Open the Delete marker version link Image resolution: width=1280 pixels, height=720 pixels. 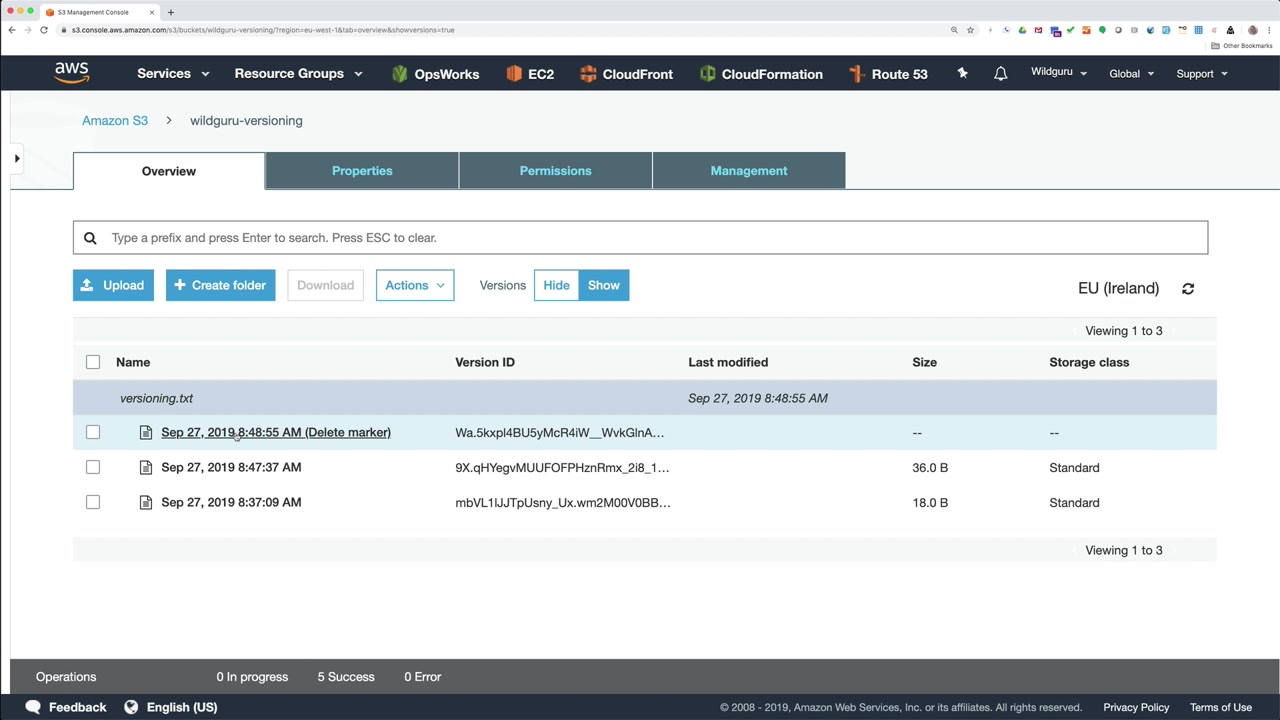coord(276,432)
